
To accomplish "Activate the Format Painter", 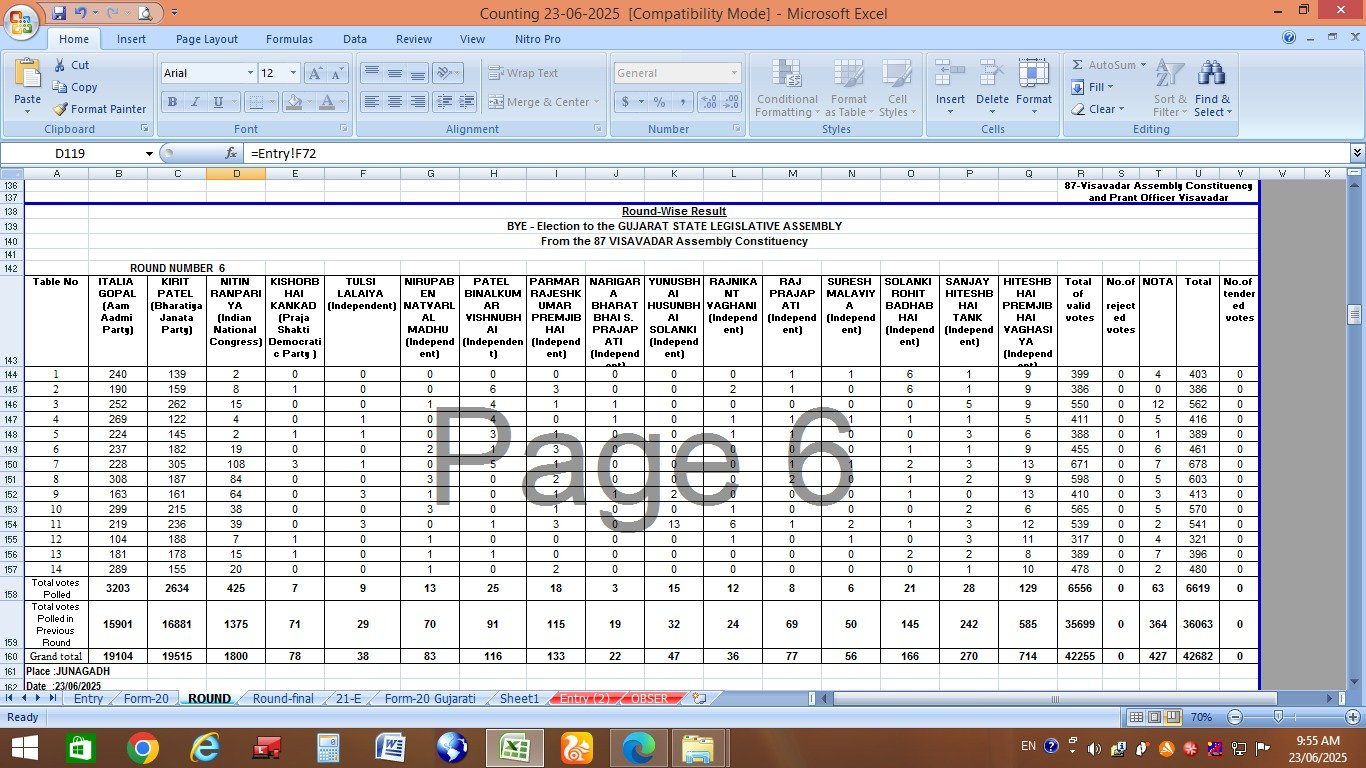I will coord(99,109).
